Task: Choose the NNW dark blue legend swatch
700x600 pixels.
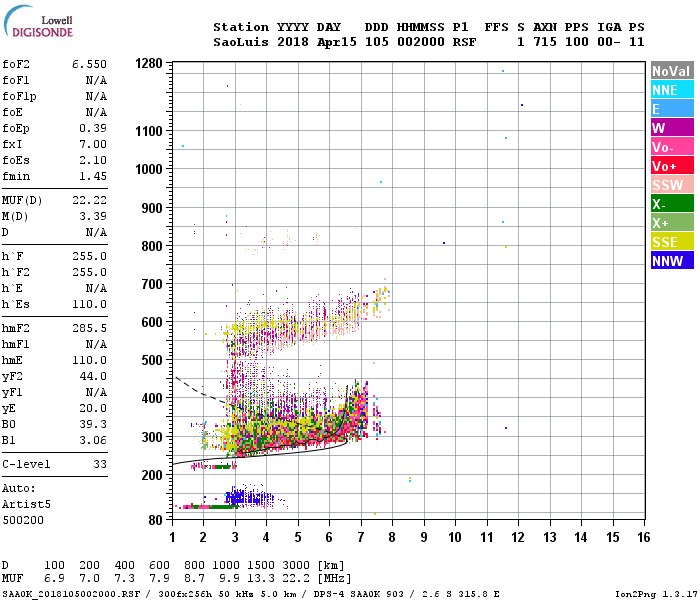Action: coord(672,261)
